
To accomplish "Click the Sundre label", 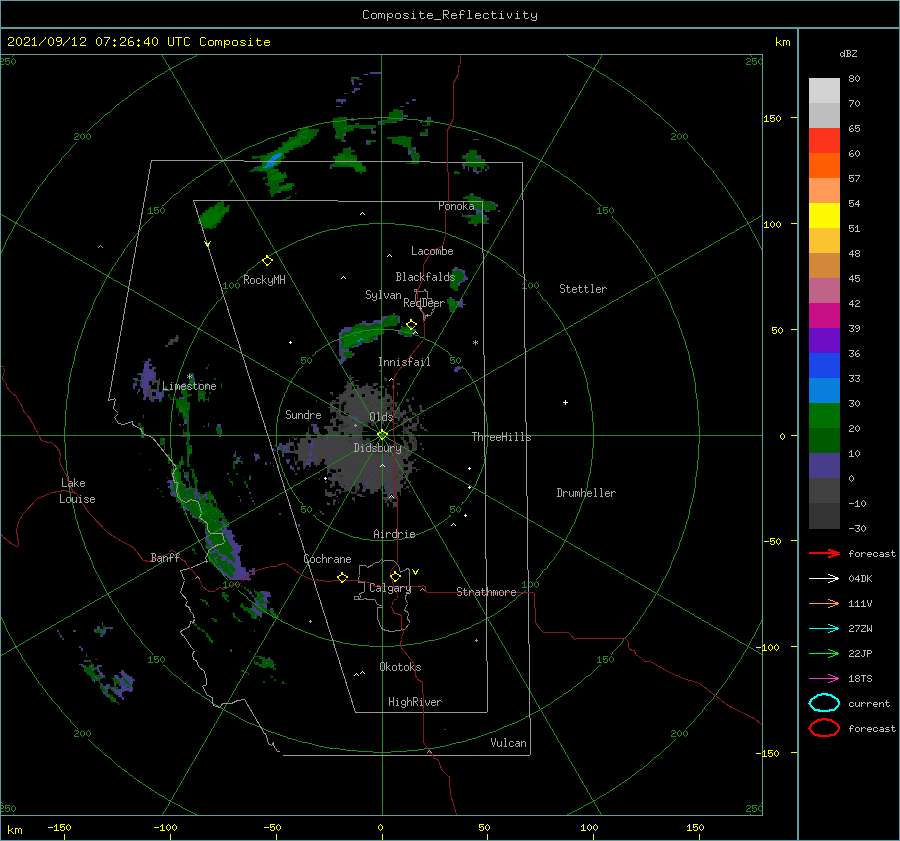I will tap(303, 414).
